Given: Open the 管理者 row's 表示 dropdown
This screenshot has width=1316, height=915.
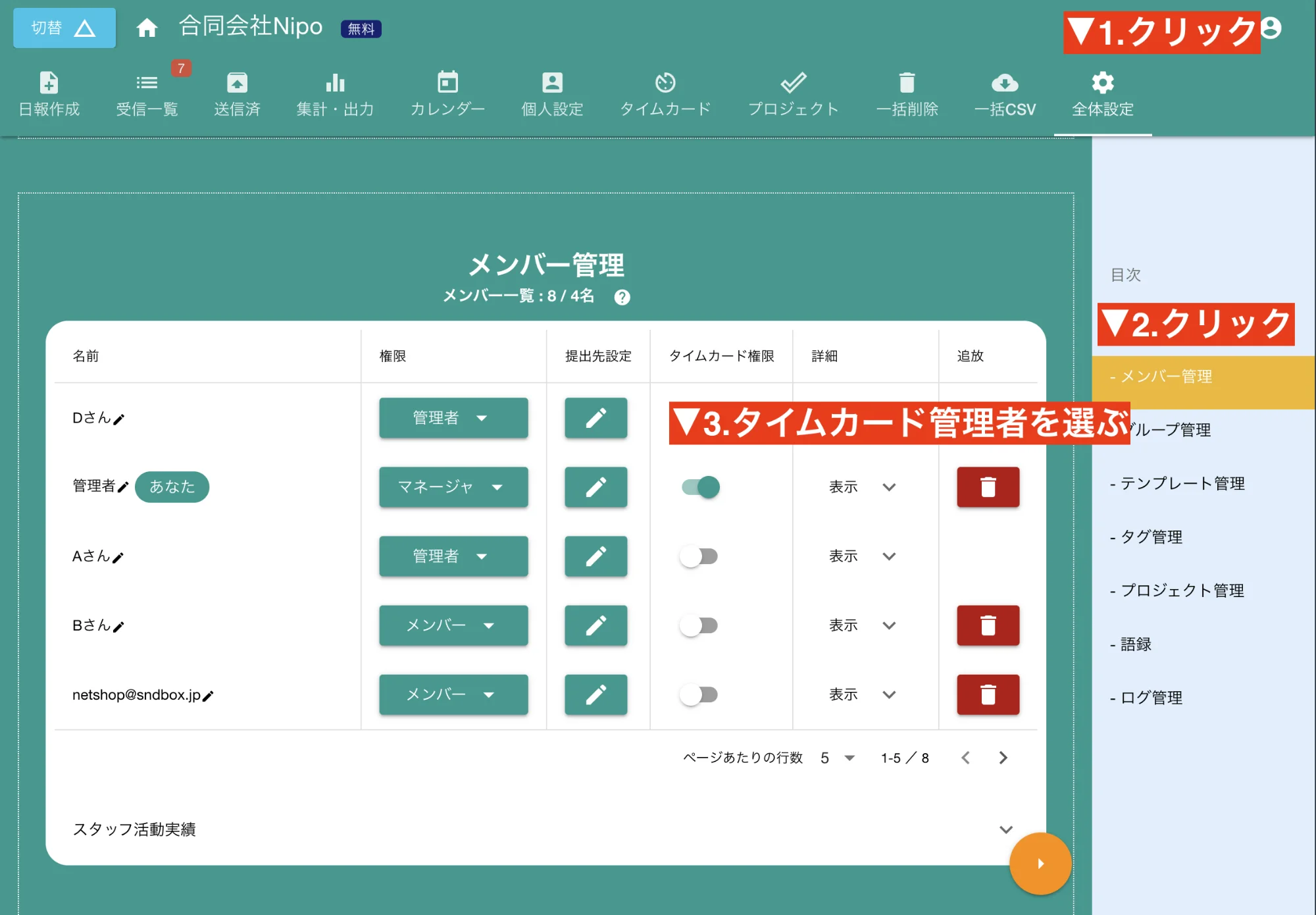Looking at the screenshot, I should [862, 487].
